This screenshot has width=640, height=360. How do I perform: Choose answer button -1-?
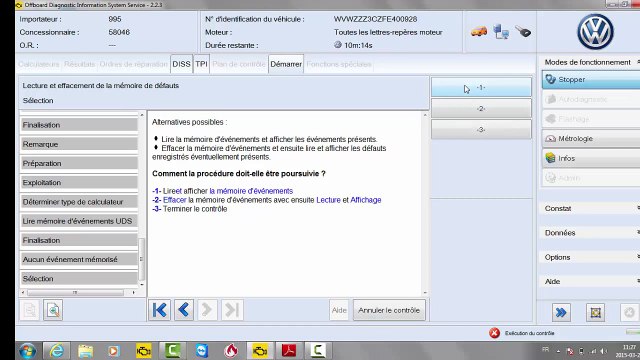481,87
